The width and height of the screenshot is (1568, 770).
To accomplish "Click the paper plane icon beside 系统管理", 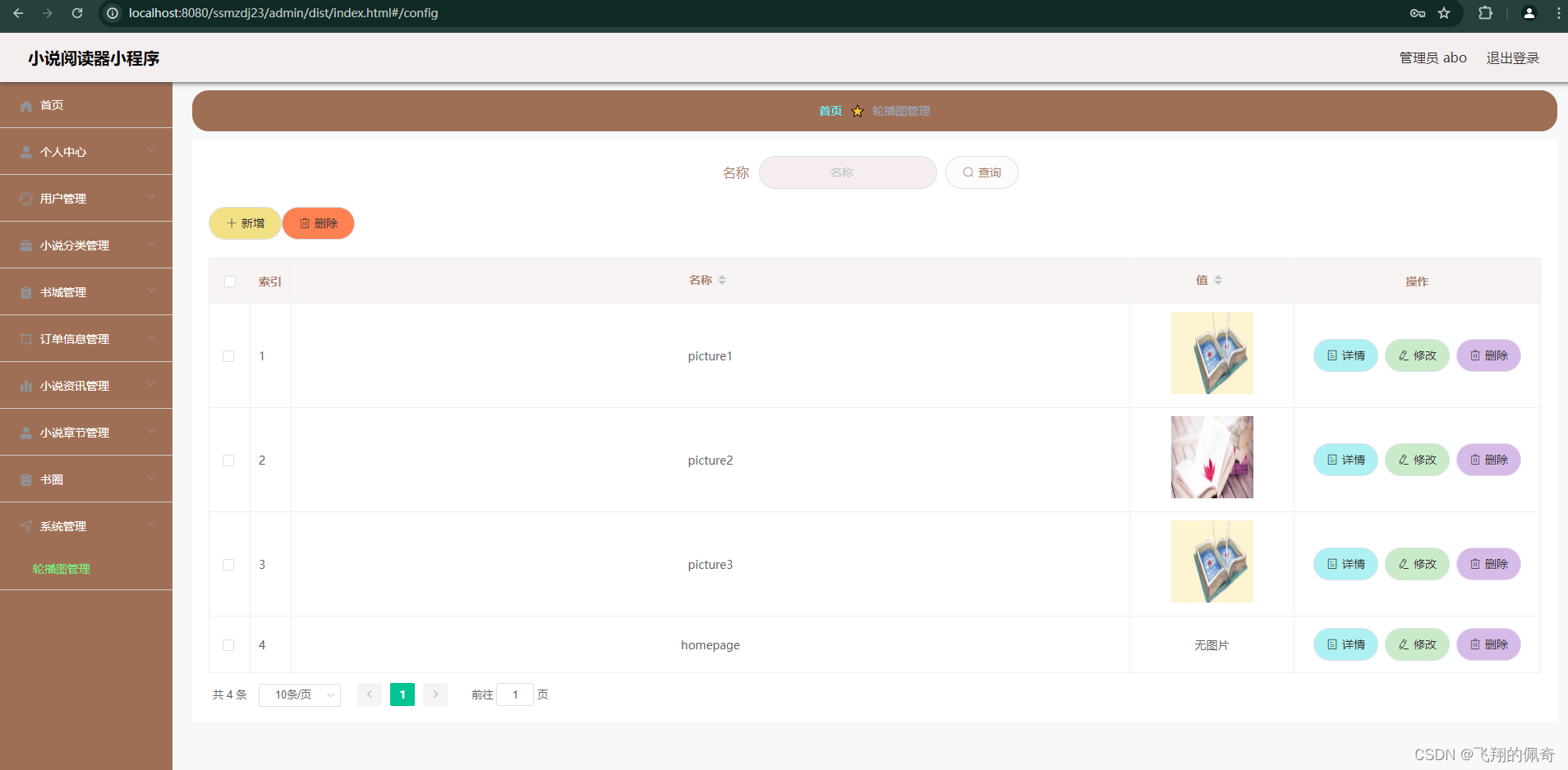I will pyautogui.click(x=26, y=527).
